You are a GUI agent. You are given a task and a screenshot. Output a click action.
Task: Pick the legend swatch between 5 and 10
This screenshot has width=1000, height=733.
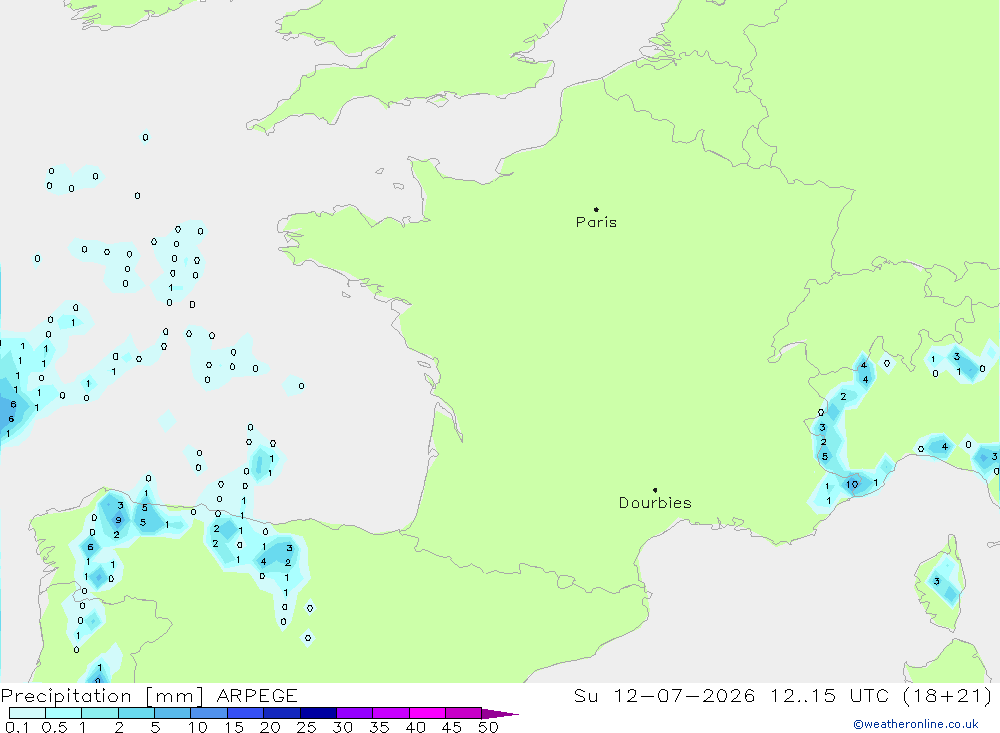click(x=172, y=713)
